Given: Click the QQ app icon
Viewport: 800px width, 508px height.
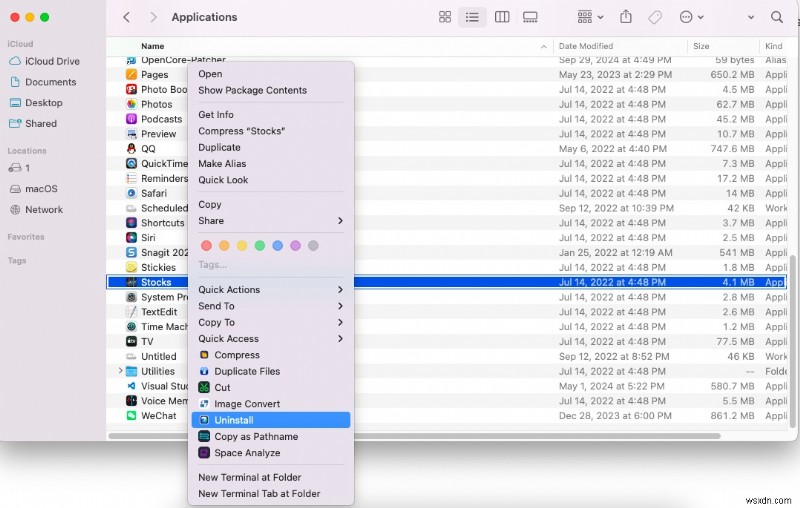Looking at the screenshot, I should pos(132,148).
